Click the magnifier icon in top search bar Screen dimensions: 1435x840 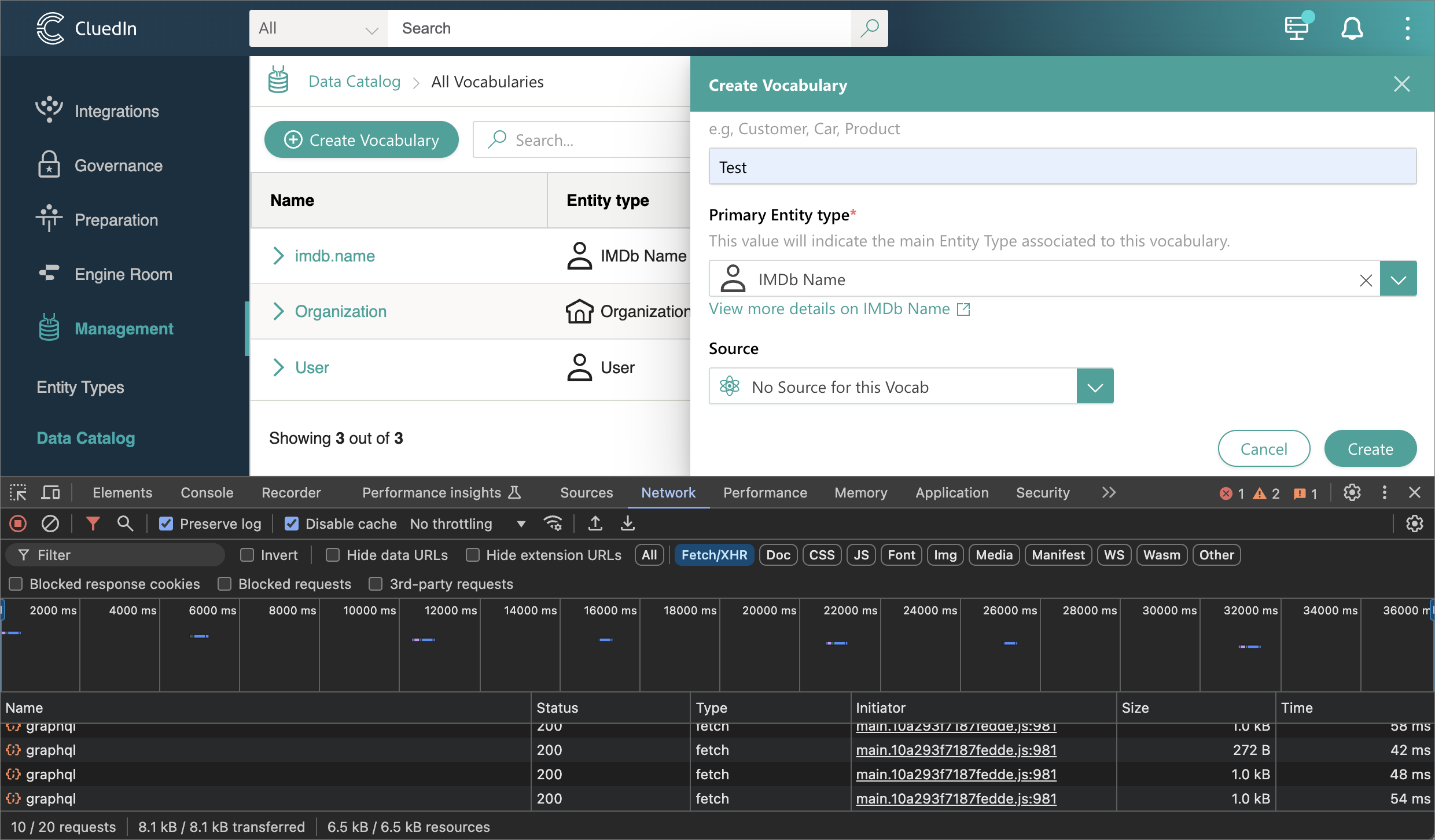(869, 28)
